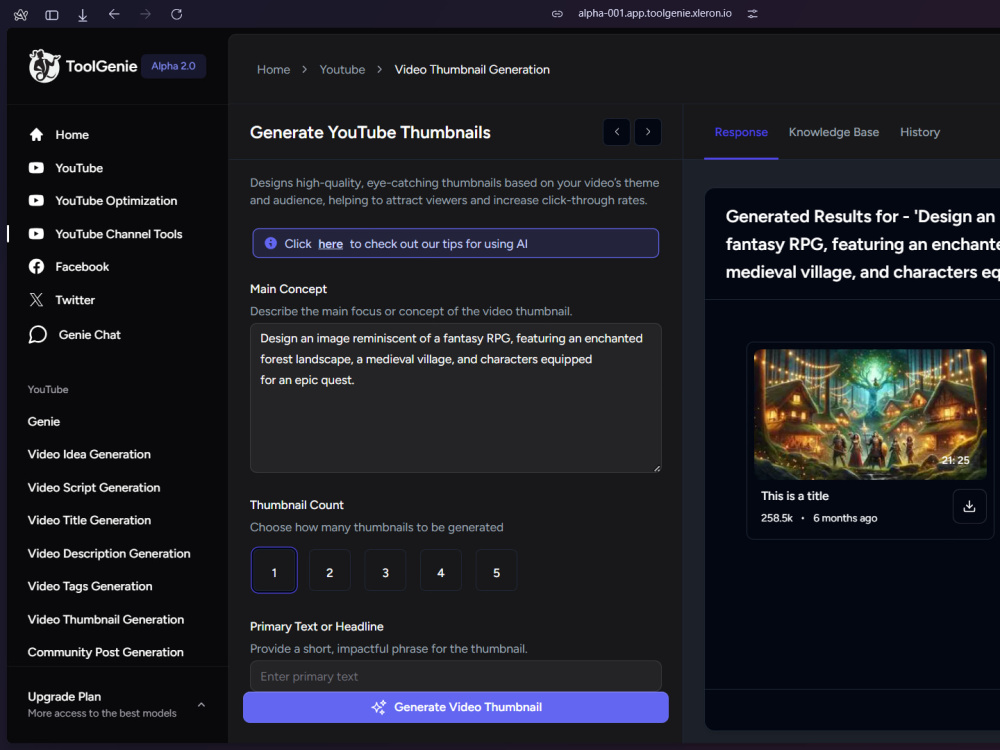This screenshot has width=1000, height=750.
Task: Click the Alpha 2.0 badge
Action: click(173, 66)
